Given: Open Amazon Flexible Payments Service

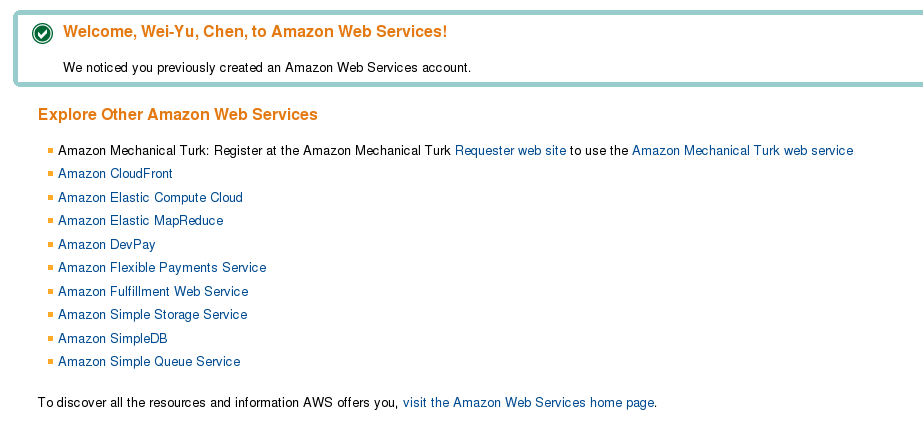Looking at the screenshot, I should point(162,268).
